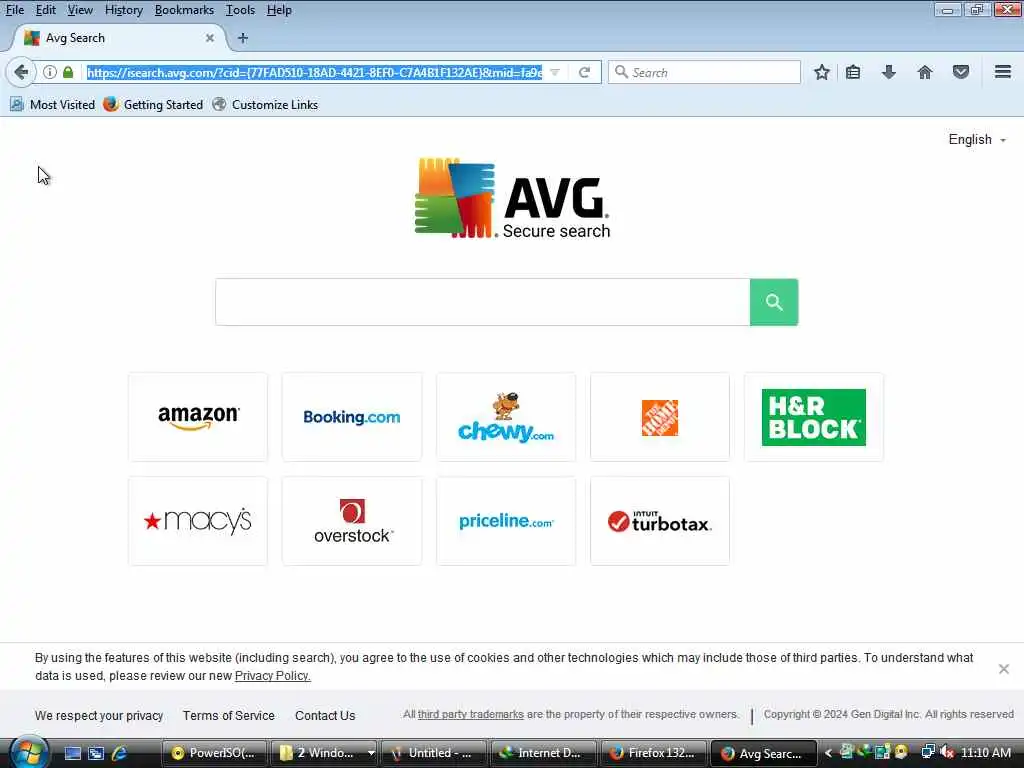Click the muted volume tray icon

point(947,753)
